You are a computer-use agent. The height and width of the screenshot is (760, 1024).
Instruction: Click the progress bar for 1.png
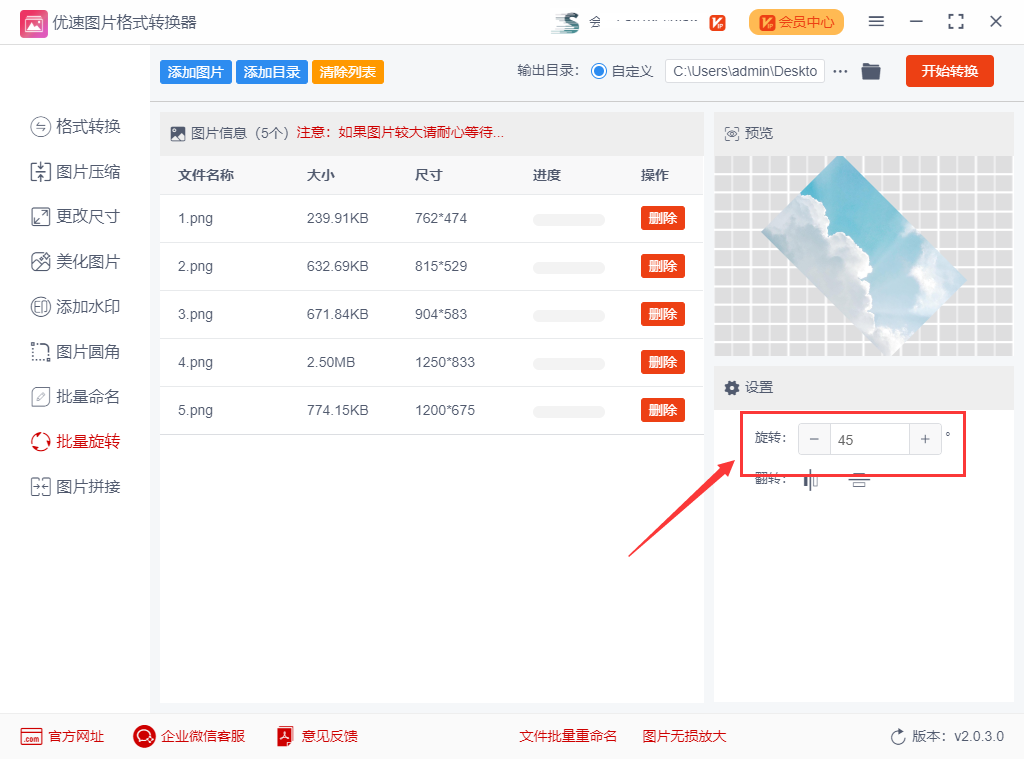pyautogui.click(x=568, y=219)
